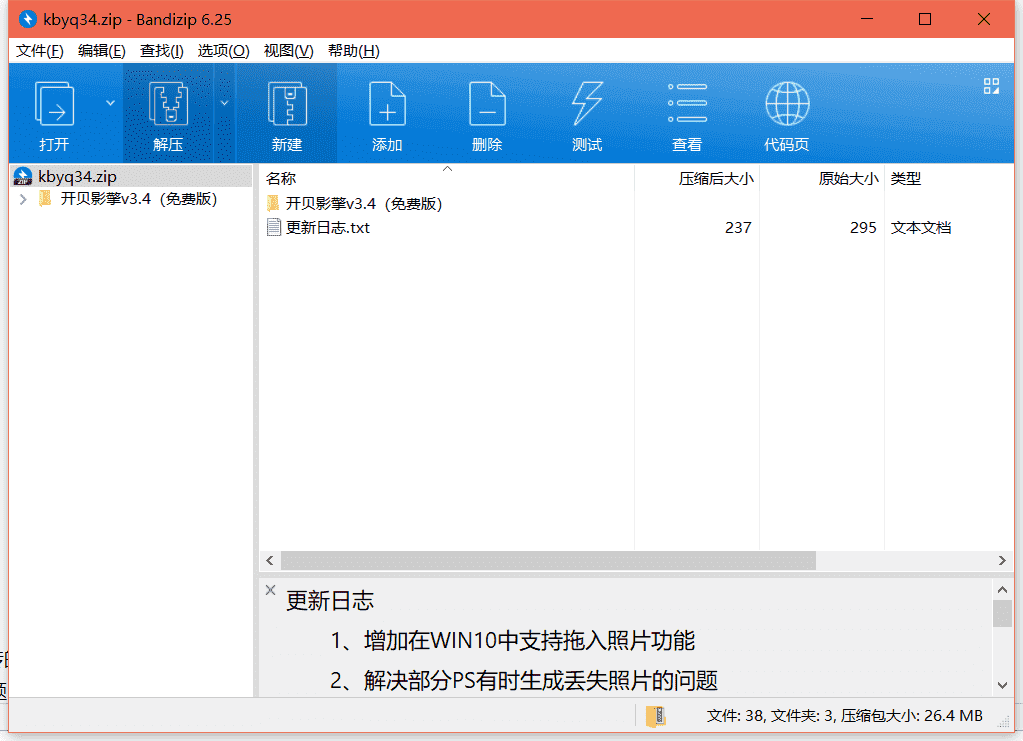Click horizontal scrollbar right arrow
The height and width of the screenshot is (741, 1023).
[1002, 560]
